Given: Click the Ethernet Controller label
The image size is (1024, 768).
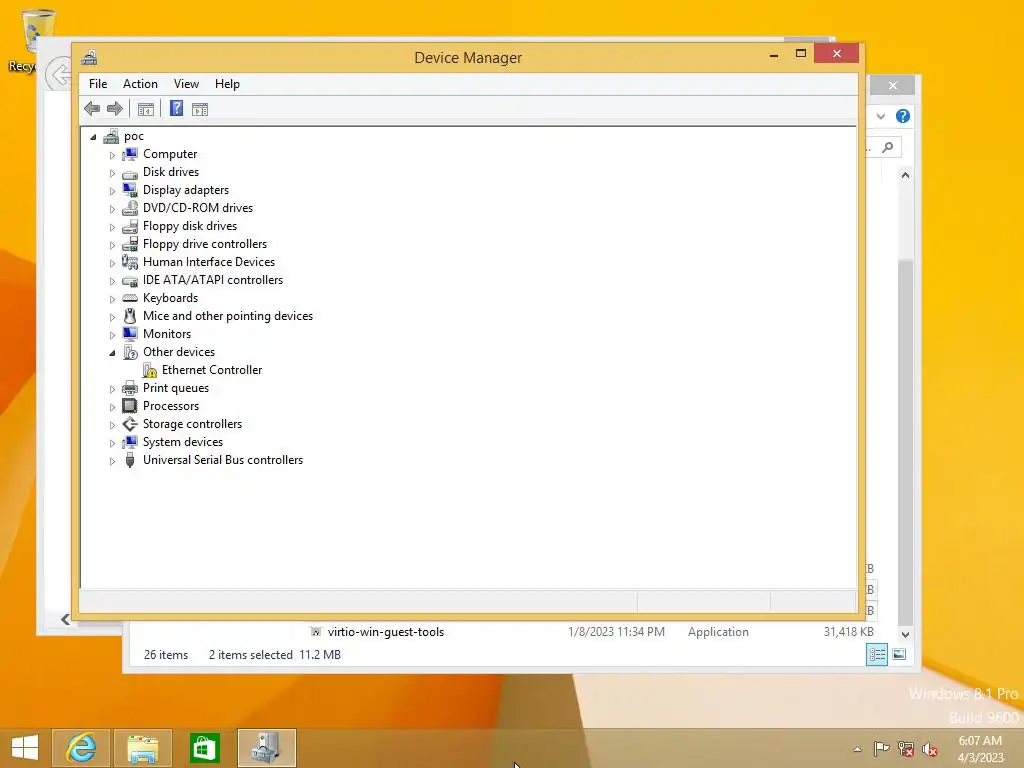Looking at the screenshot, I should (212, 370).
